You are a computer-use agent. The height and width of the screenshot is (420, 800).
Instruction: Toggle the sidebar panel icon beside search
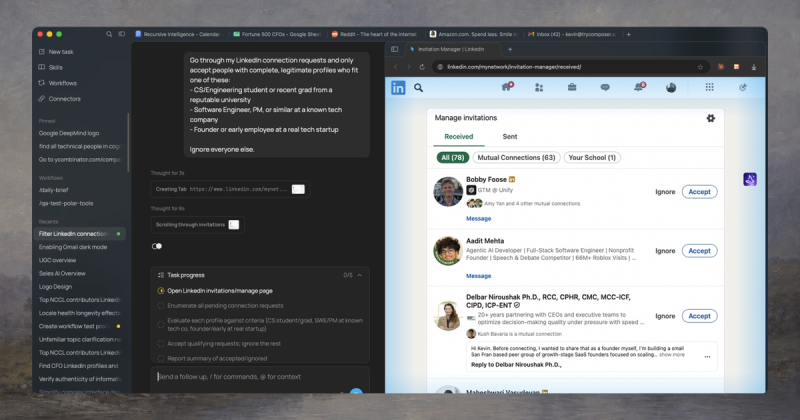(x=121, y=34)
